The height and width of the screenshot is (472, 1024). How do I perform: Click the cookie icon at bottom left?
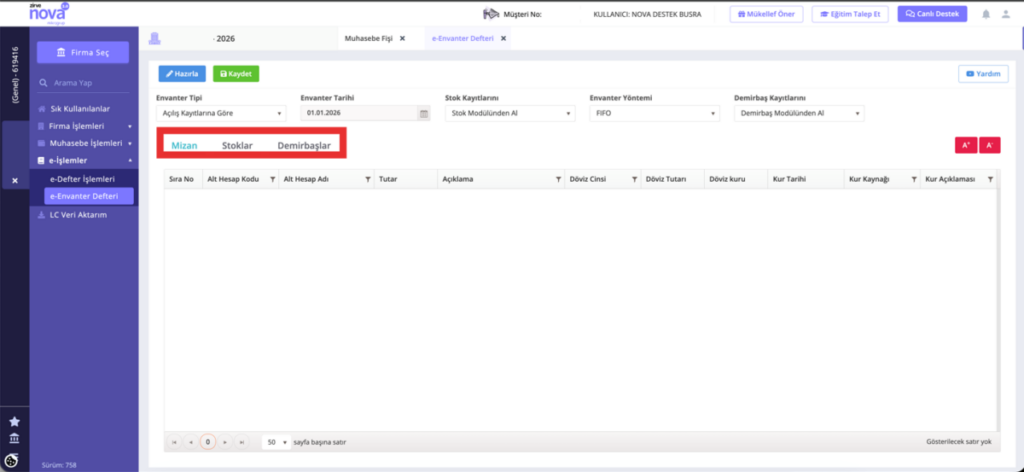click(x=12, y=459)
